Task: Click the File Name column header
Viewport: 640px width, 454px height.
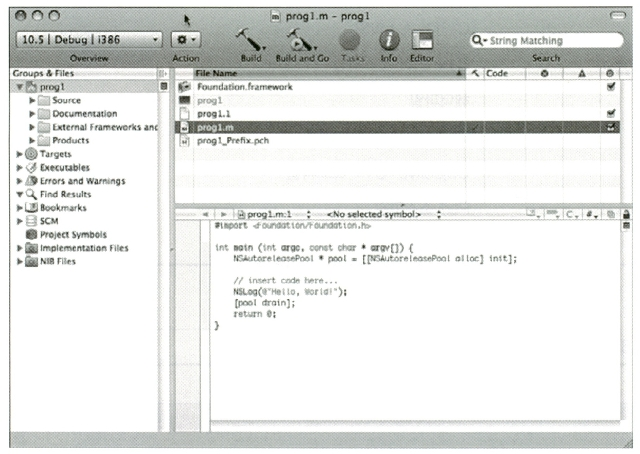Action: pyautogui.click(x=320, y=74)
